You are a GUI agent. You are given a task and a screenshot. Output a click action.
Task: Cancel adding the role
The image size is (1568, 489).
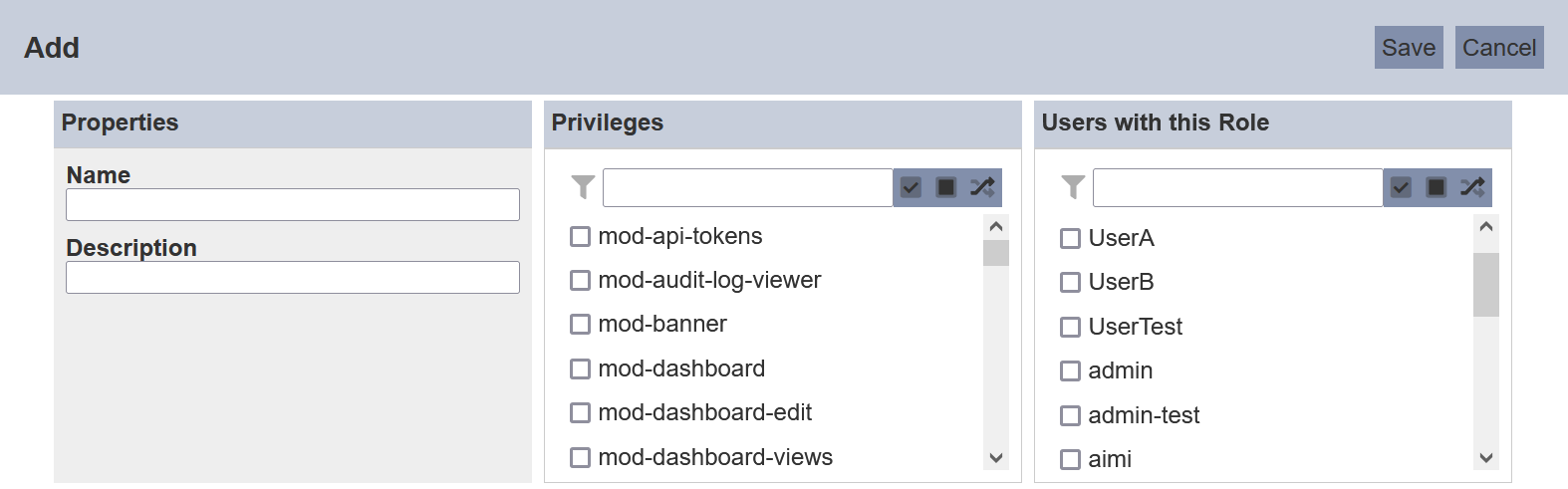point(1499,48)
